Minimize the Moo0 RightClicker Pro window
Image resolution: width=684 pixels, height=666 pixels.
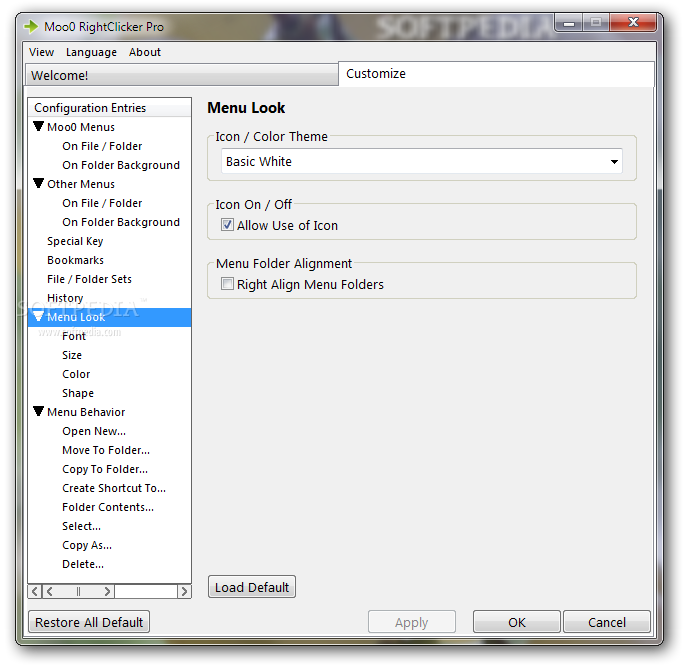[x=568, y=23]
